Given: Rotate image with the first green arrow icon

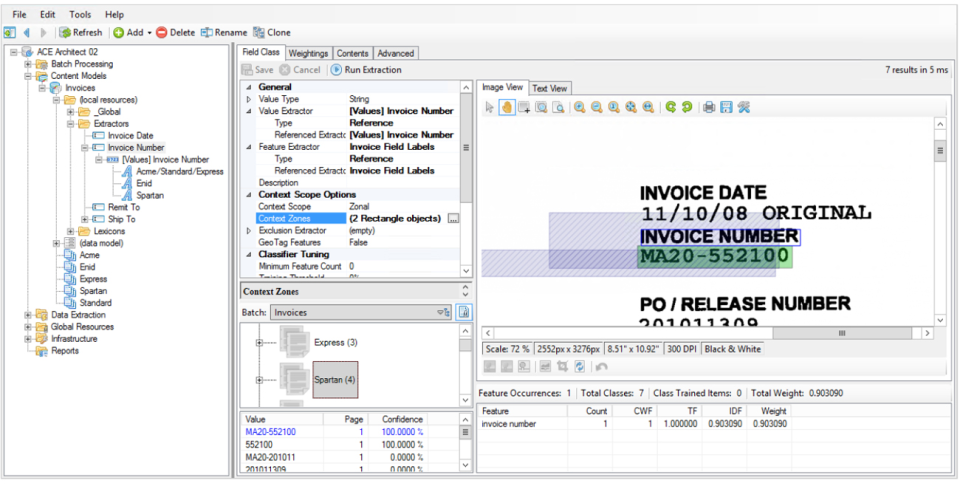Looking at the screenshot, I should coord(671,107).
